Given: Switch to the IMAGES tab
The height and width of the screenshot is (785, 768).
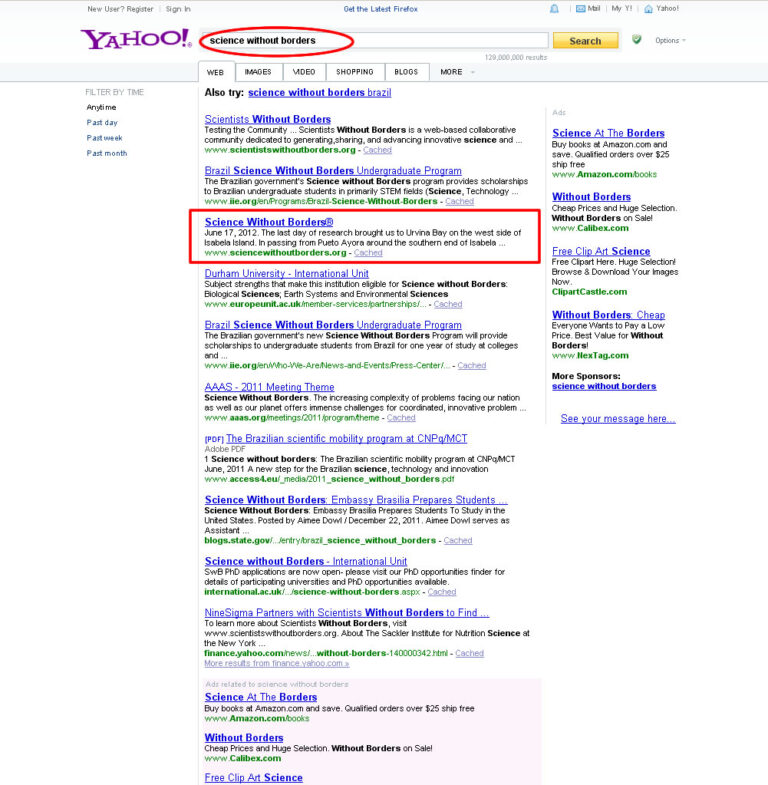Looking at the screenshot, I should pos(258,72).
